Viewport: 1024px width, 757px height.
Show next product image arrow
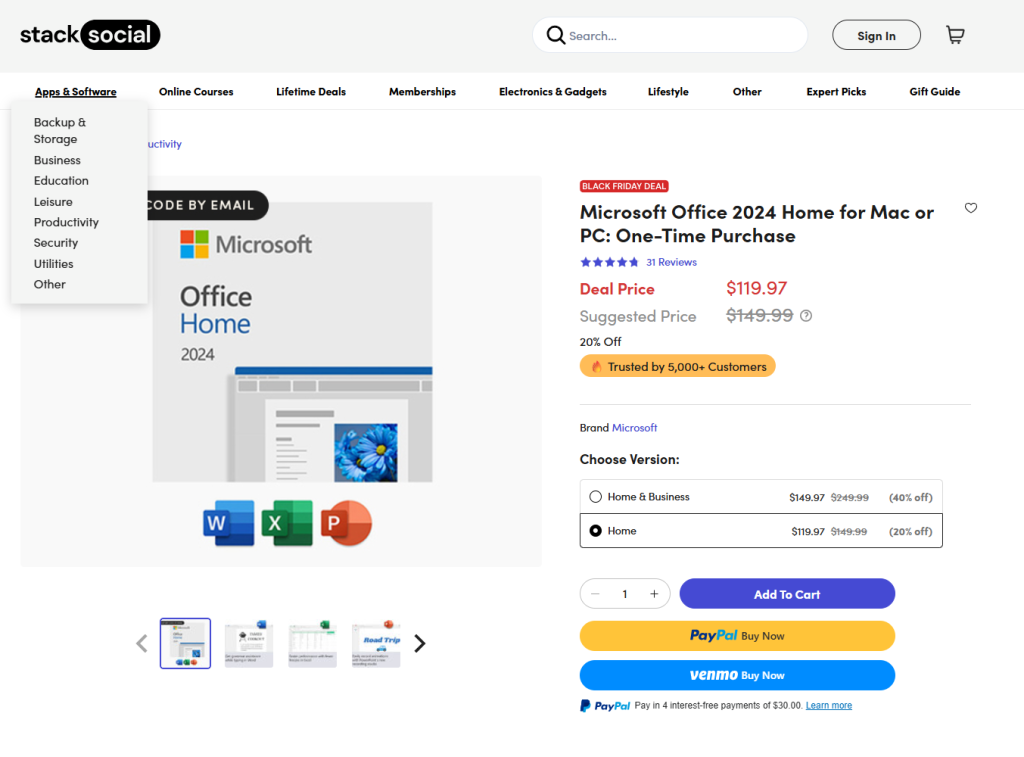(420, 644)
